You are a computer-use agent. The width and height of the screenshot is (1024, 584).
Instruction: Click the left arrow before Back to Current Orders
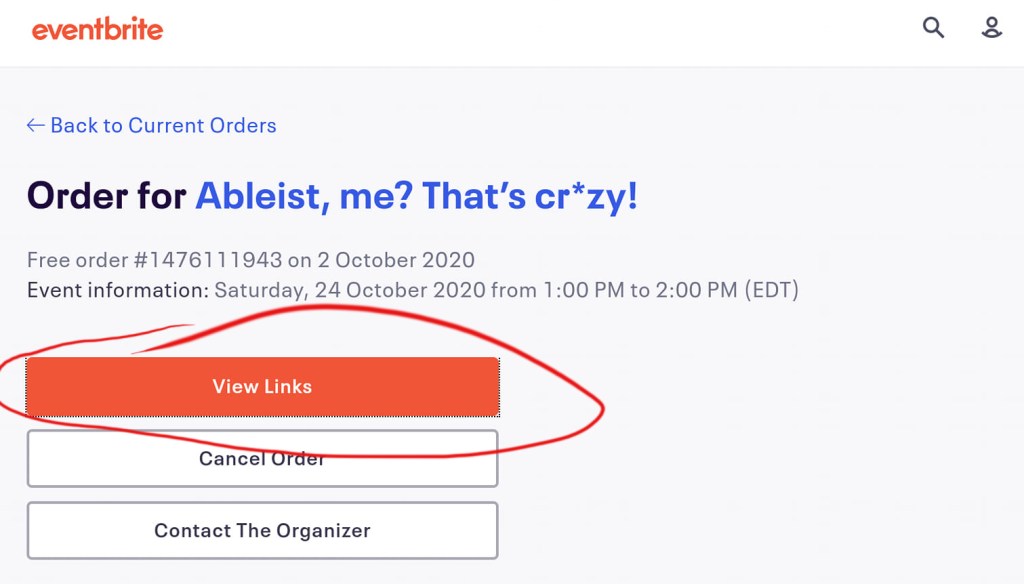[36, 125]
